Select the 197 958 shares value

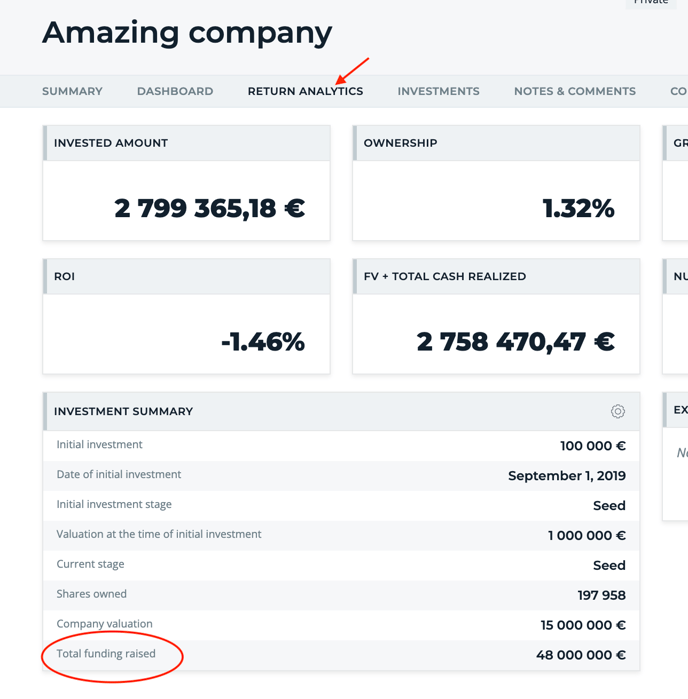click(601, 595)
